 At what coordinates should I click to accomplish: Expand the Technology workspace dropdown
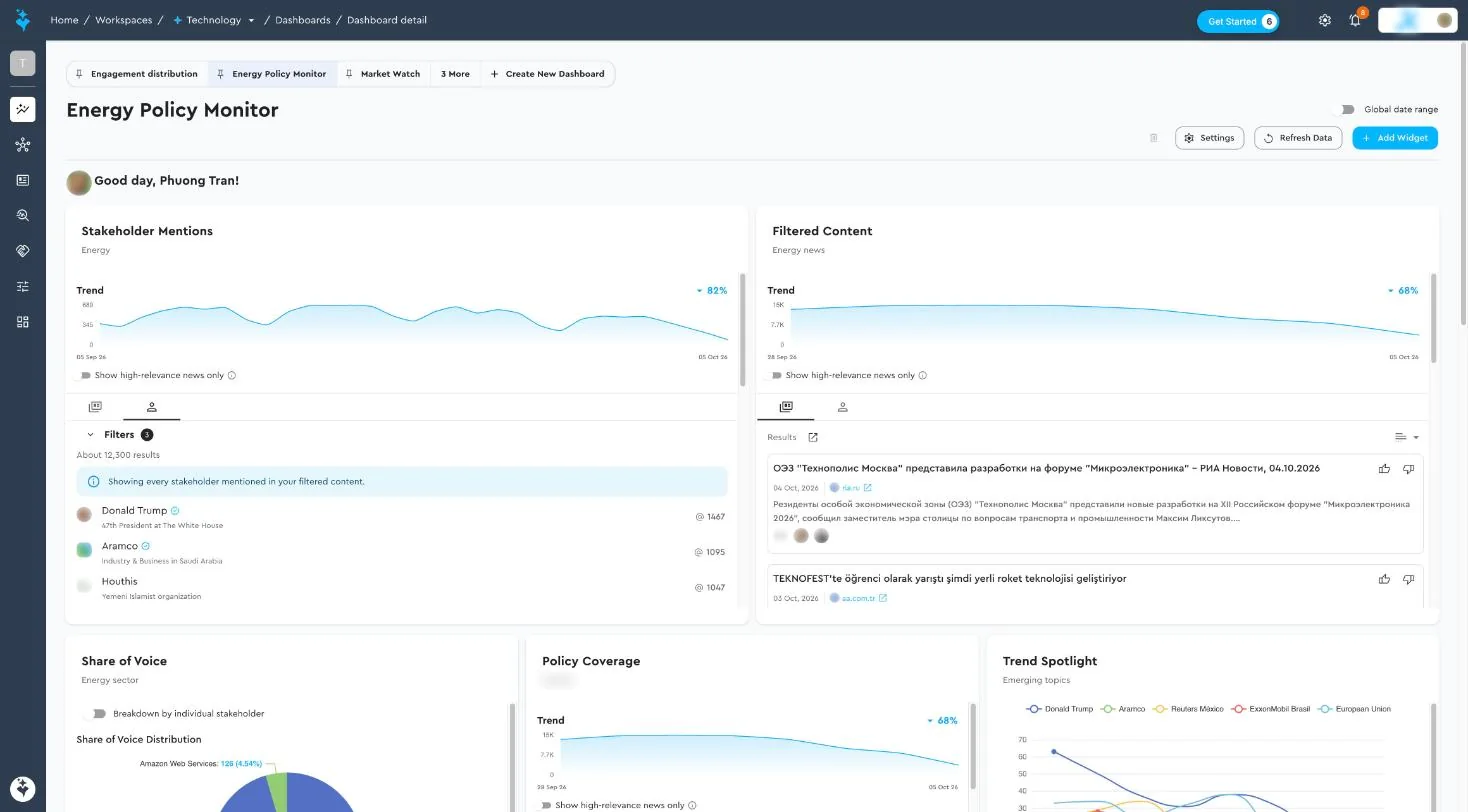click(251, 20)
